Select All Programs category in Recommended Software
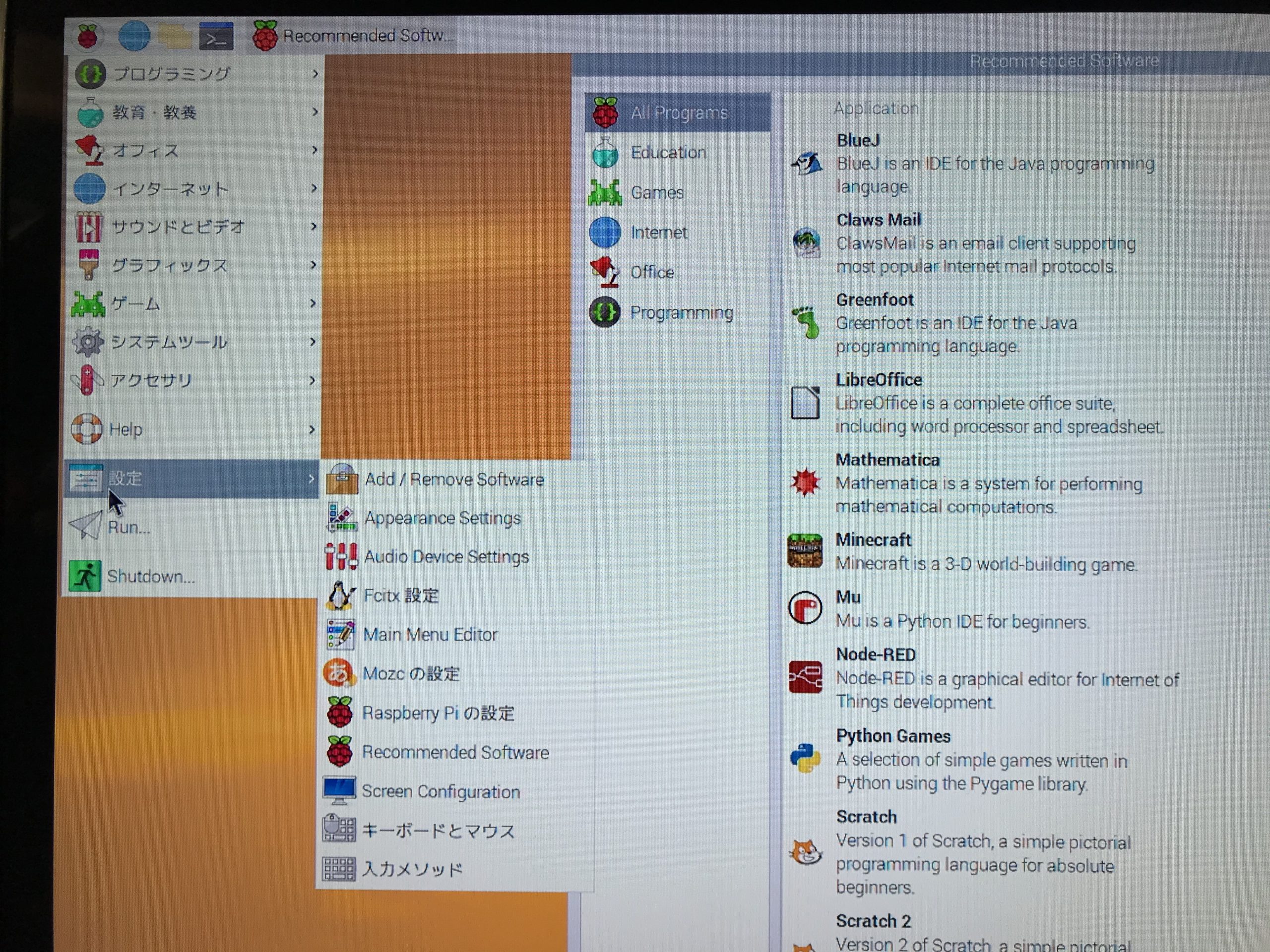 (678, 113)
